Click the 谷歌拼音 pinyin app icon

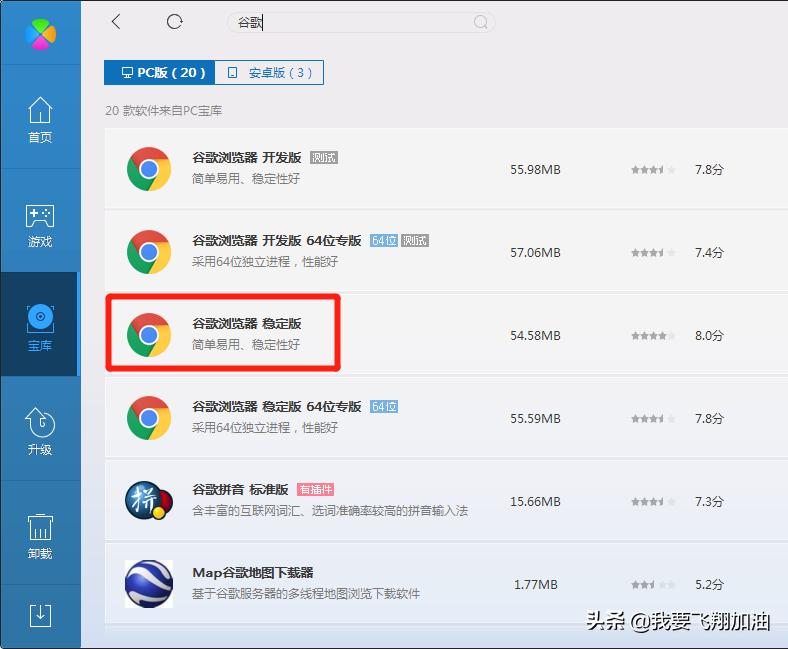coord(149,501)
